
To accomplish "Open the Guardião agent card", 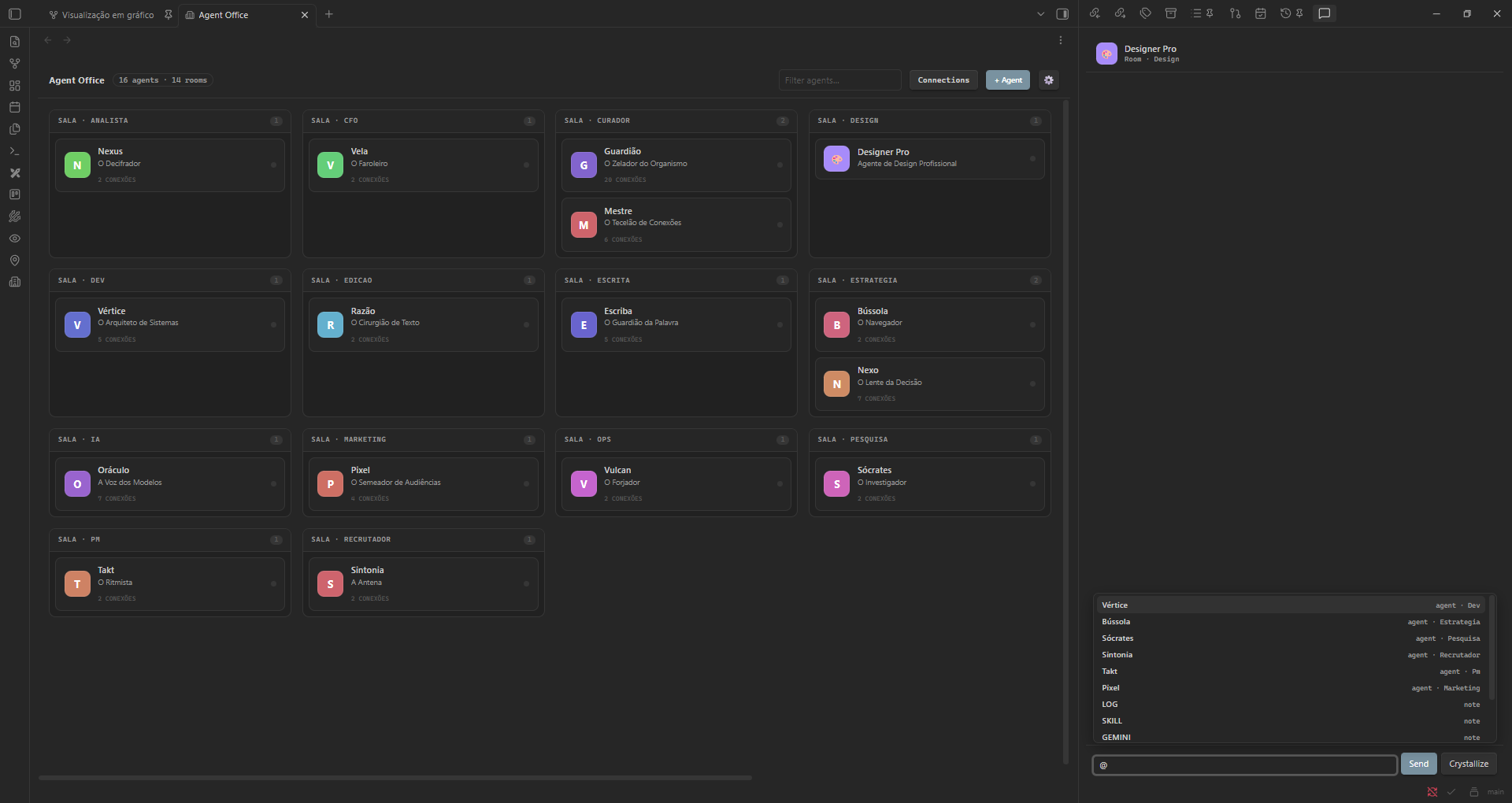I will click(x=676, y=165).
